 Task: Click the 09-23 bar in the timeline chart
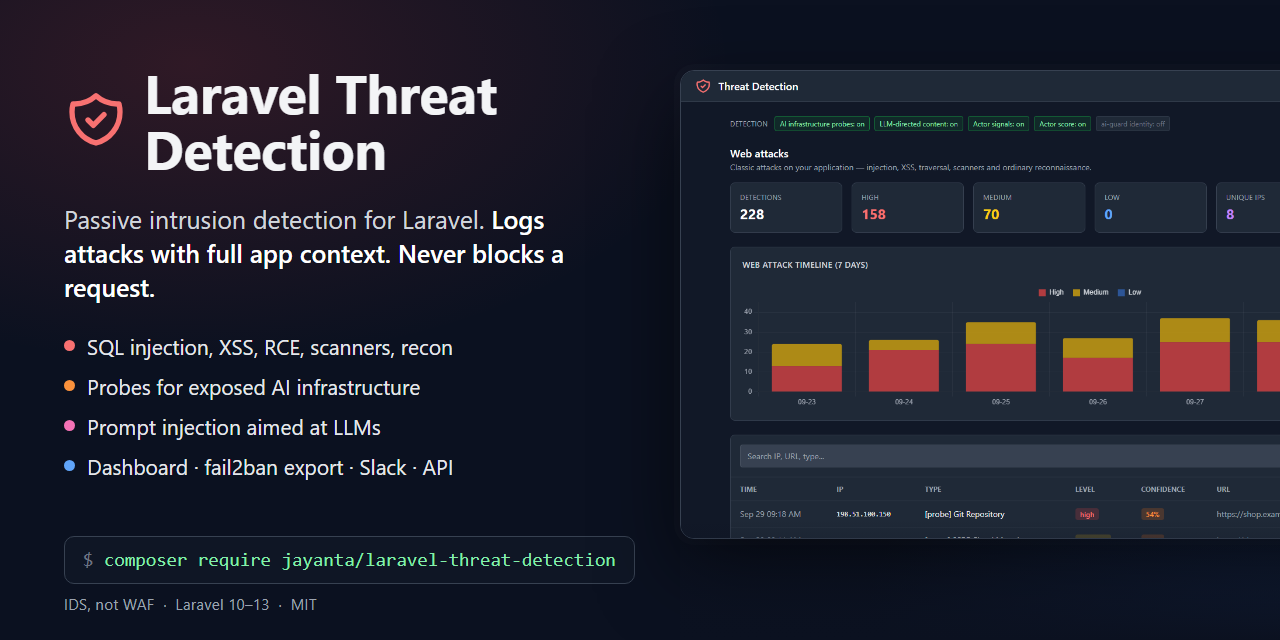(807, 368)
